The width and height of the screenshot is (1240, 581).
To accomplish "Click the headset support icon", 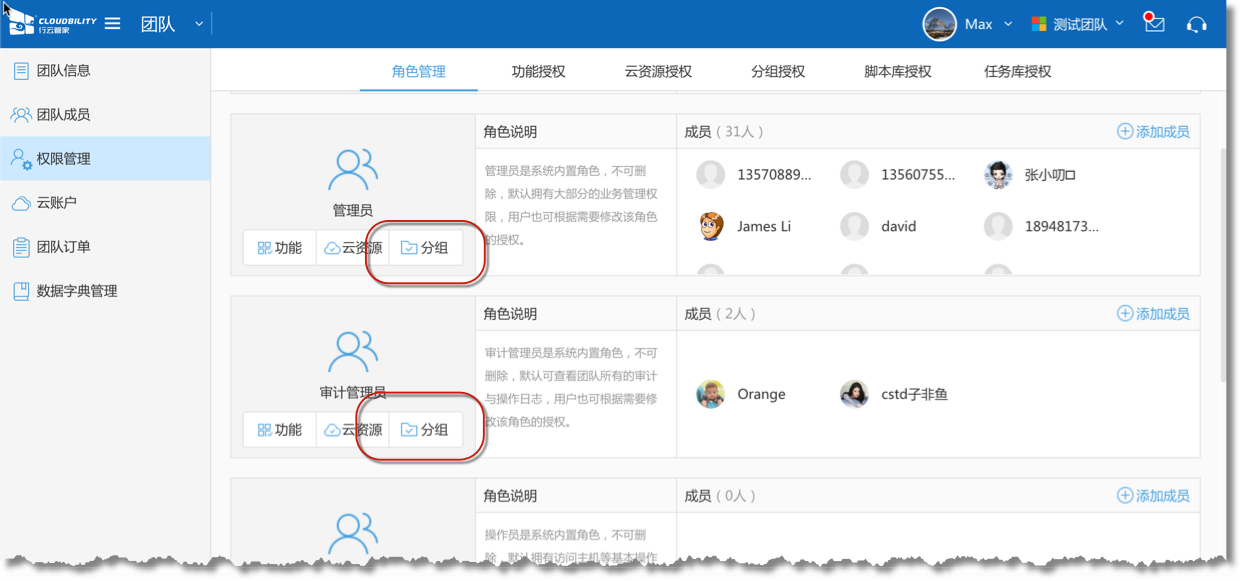I will [1196, 24].
